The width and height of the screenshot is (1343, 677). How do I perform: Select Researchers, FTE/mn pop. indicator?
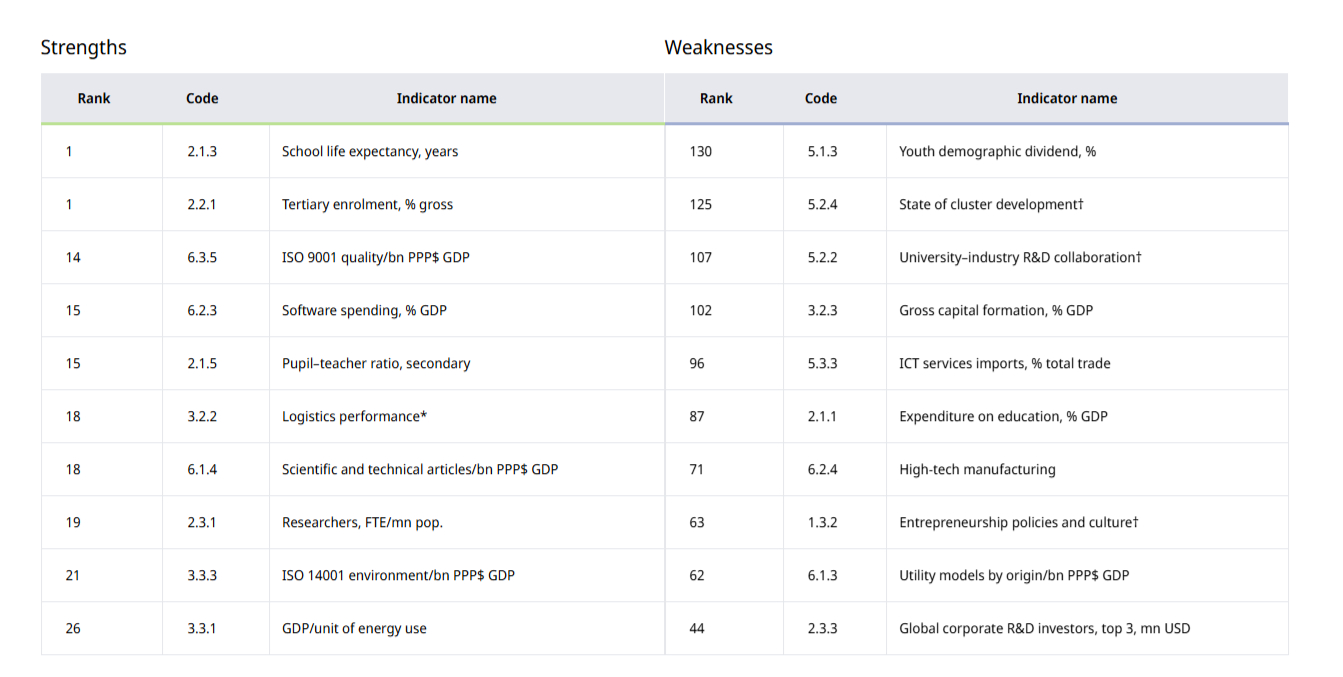click(x=362, y=523)
